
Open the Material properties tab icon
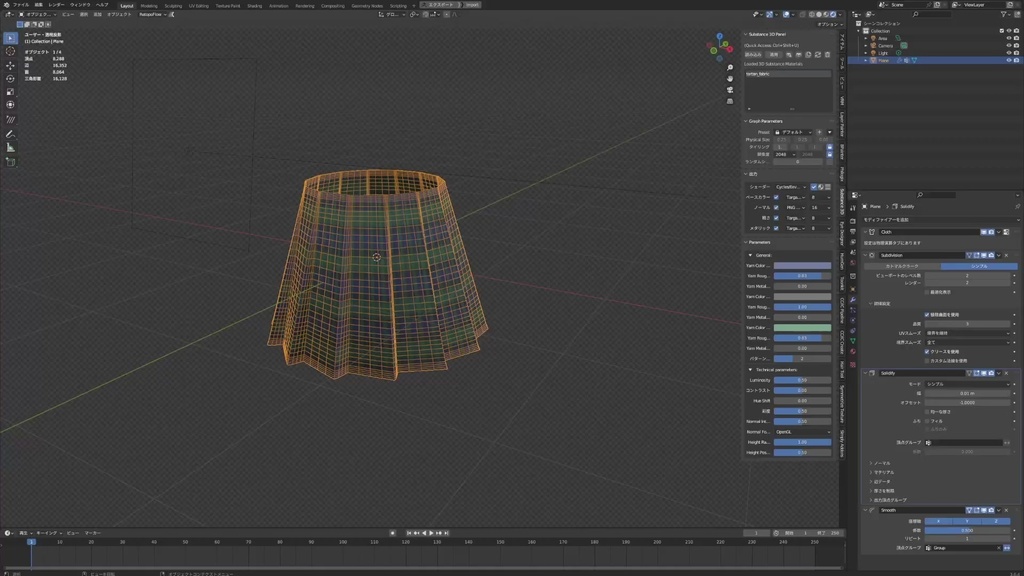pos(853,351)
